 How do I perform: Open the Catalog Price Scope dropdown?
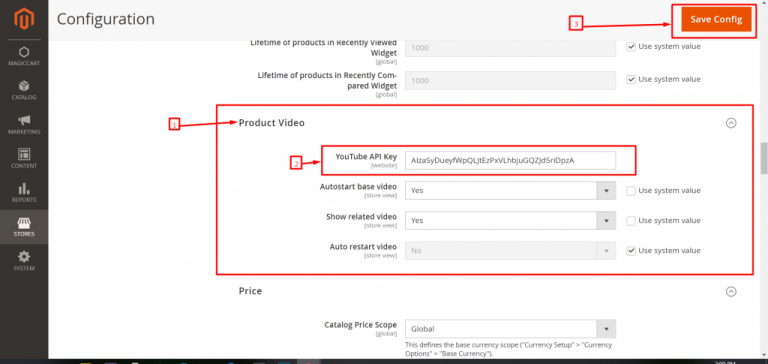[x=510, y=329]
